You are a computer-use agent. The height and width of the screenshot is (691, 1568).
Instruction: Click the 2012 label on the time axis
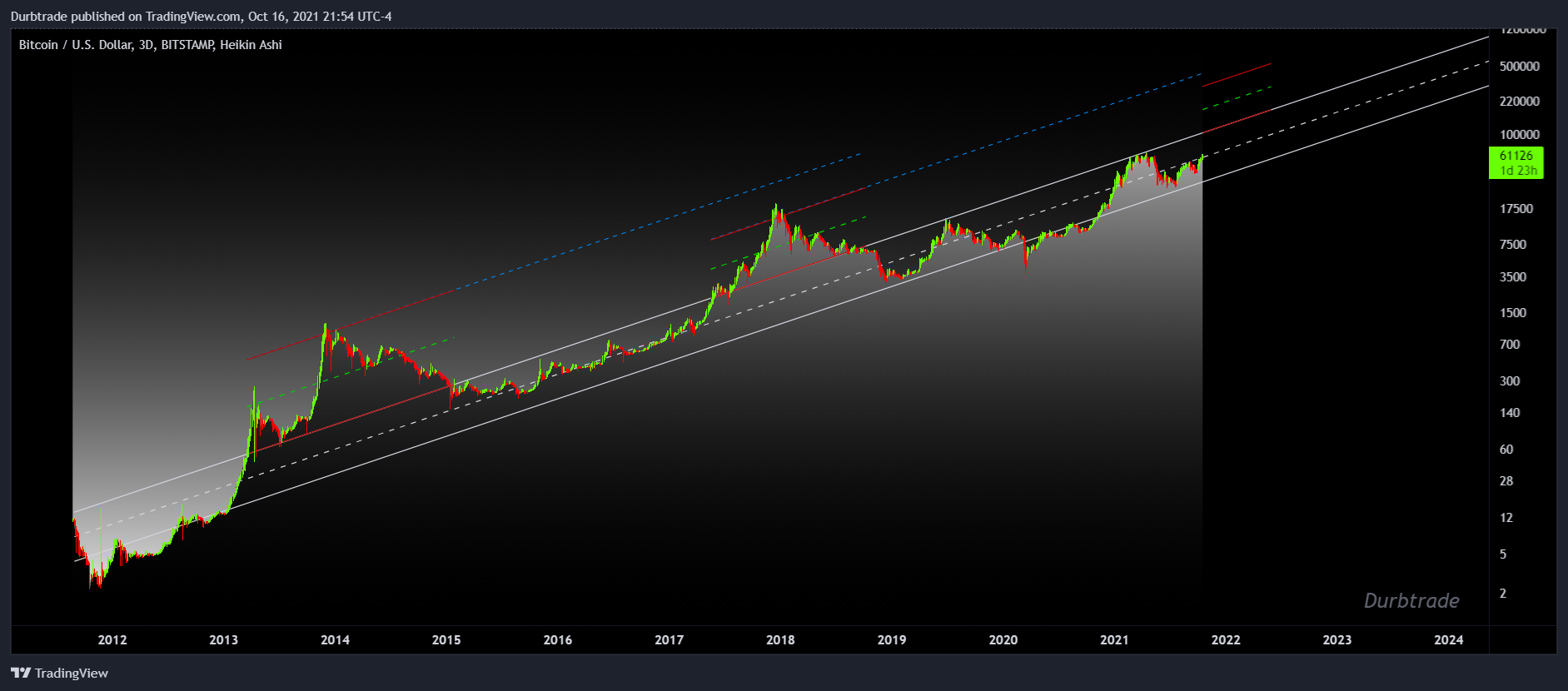[112, 640]
